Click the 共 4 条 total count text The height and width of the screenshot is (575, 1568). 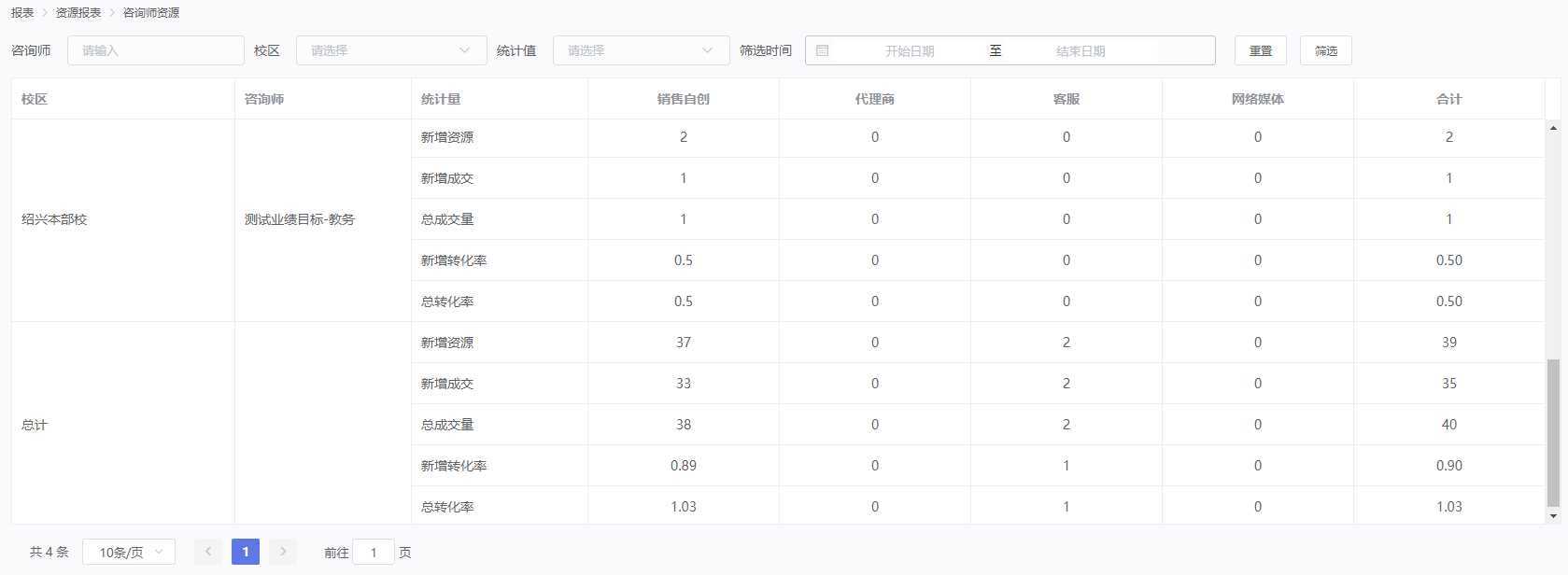pyautogui.click(x=49, y=552)
